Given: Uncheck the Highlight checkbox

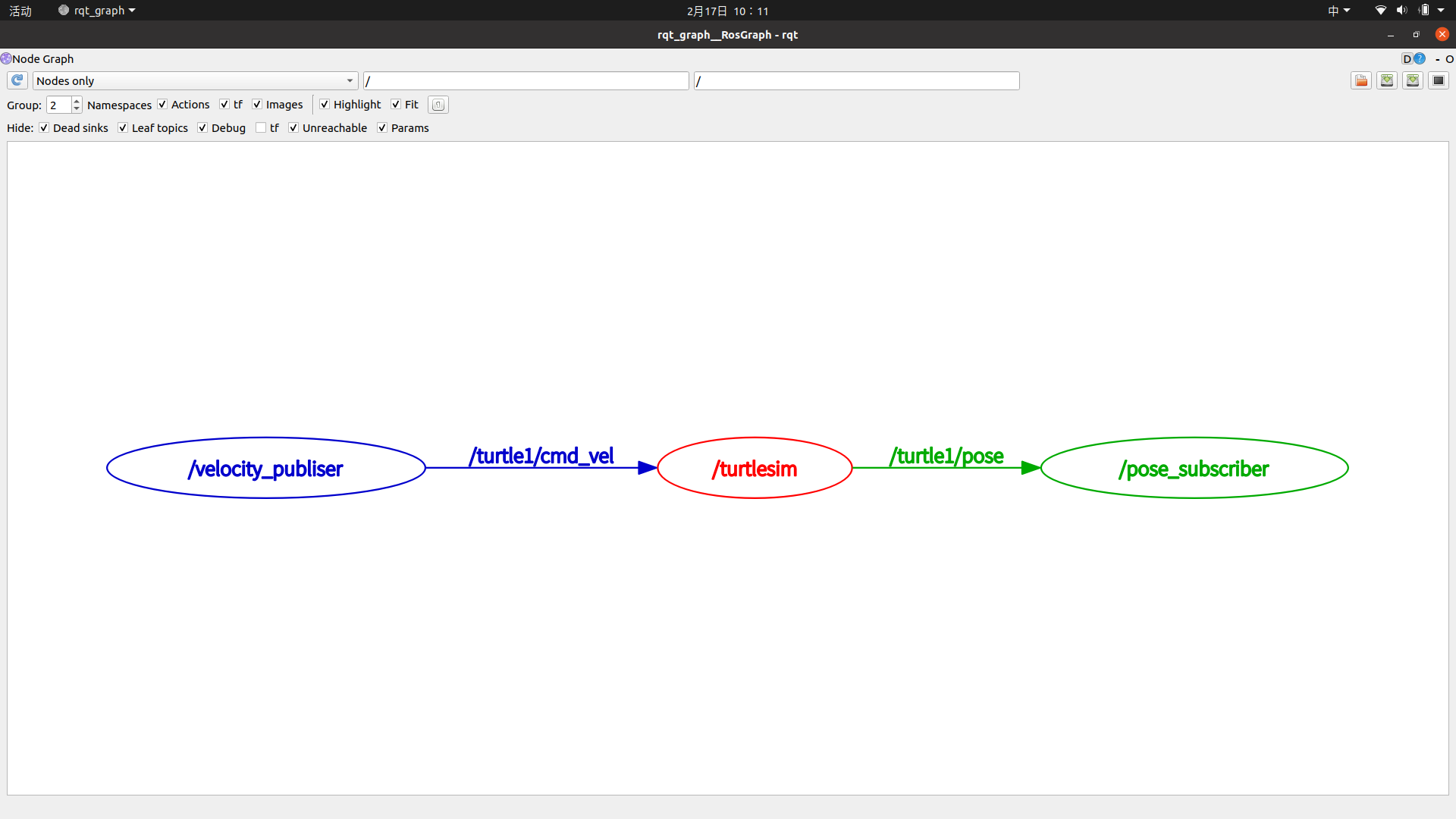Looking at the screenshot, I should click(x=325, y=105).
